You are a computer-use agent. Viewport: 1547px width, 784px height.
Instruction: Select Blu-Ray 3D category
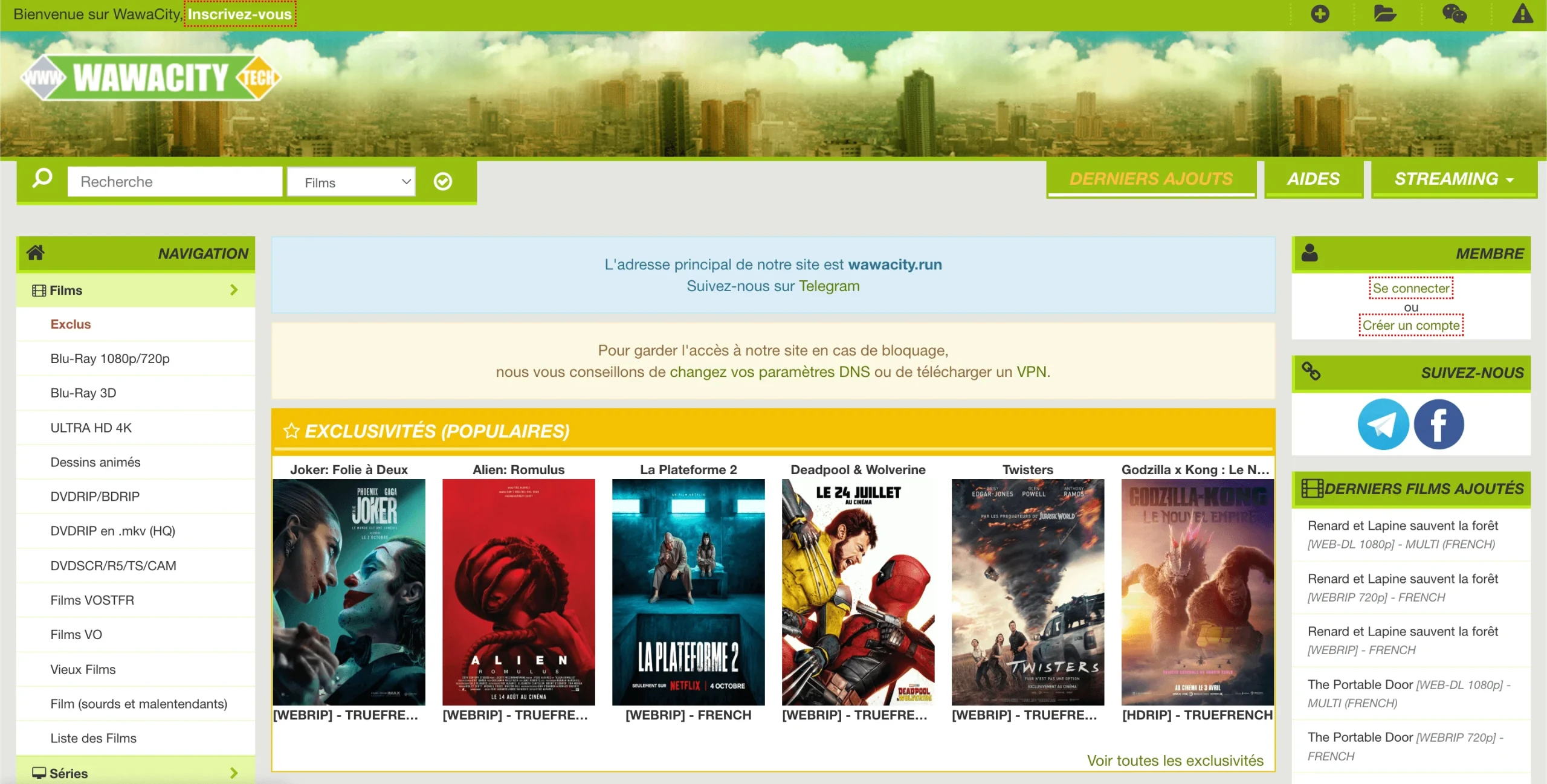pyautogui.click(x=83, y=393)
